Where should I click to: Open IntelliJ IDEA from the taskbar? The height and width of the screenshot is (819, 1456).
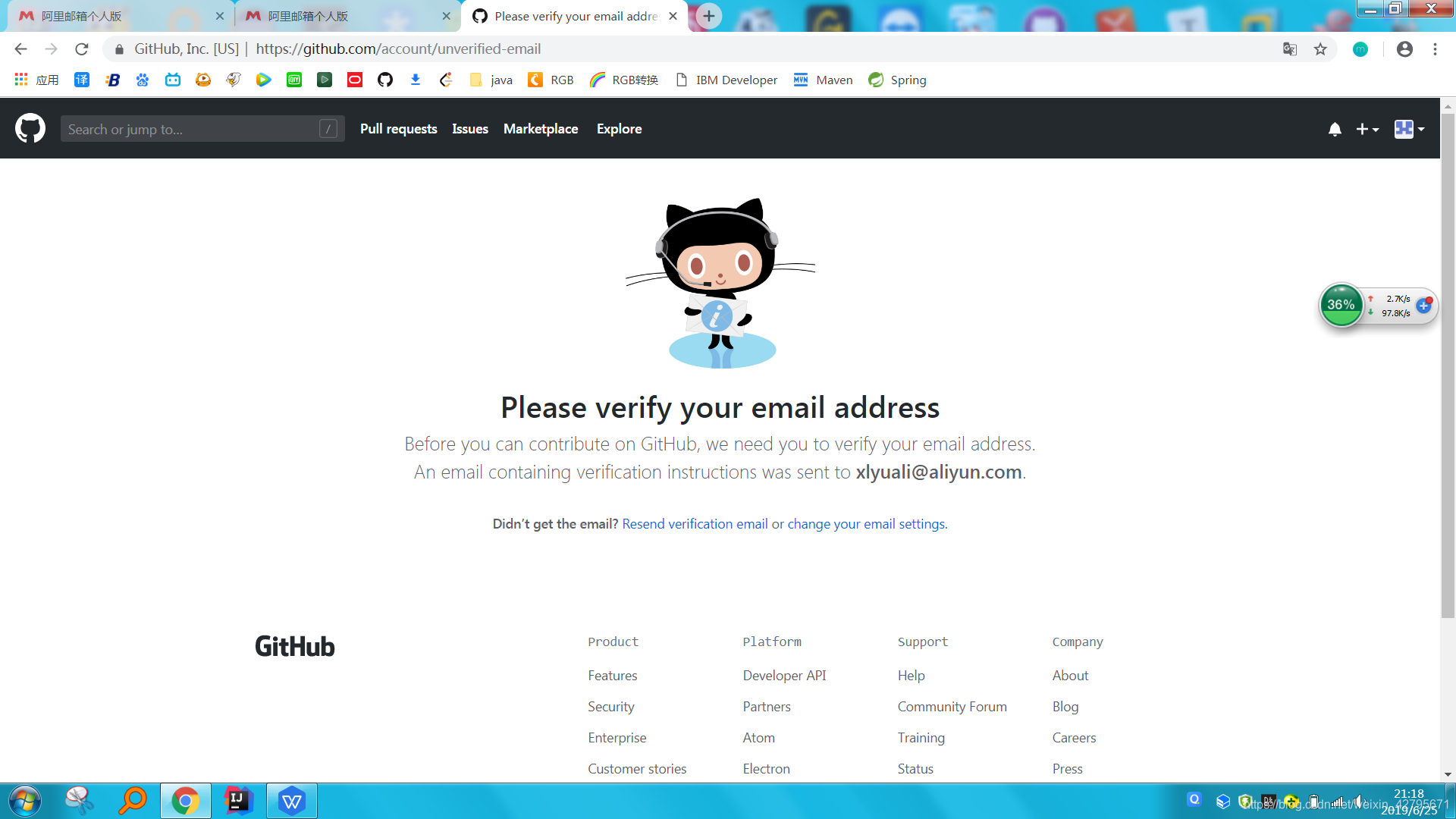tap(238, 801)
